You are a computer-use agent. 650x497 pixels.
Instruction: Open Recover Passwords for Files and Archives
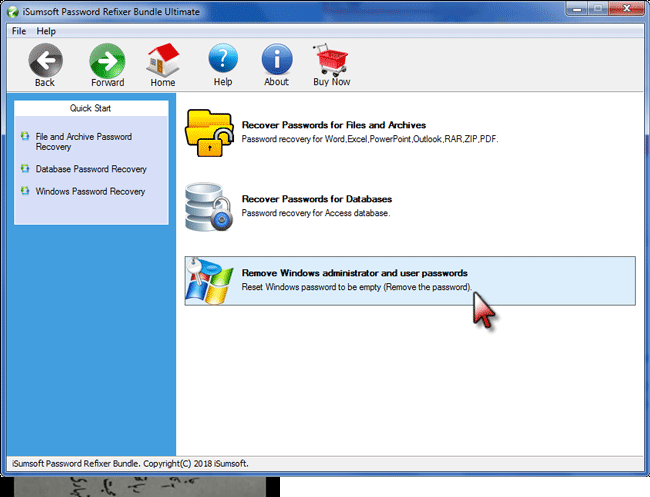333,125
